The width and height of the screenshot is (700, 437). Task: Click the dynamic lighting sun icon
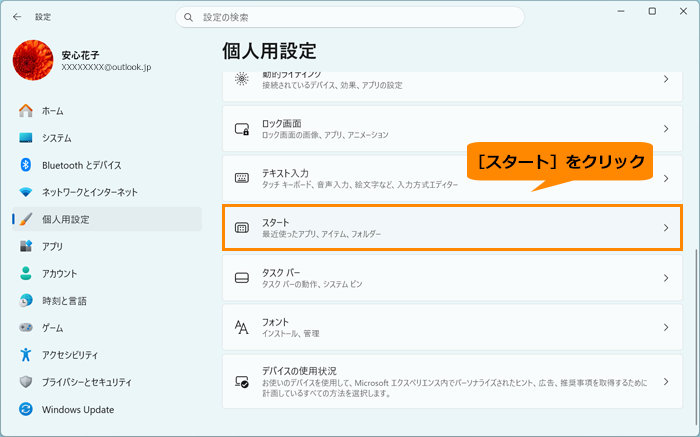coord(242,79)
